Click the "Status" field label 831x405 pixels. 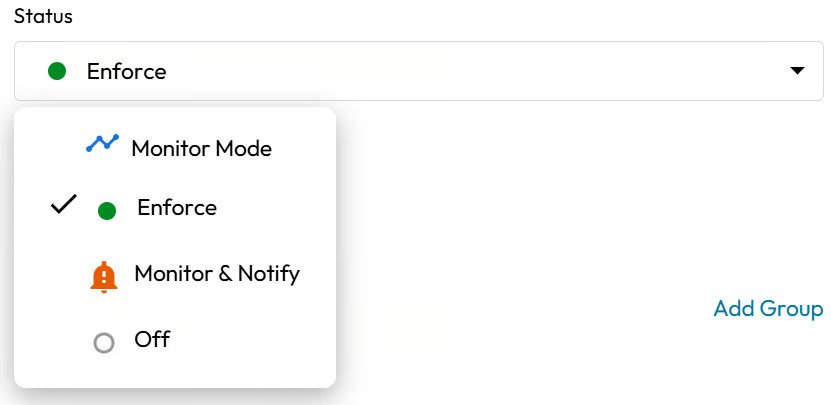tap(43, 18)
